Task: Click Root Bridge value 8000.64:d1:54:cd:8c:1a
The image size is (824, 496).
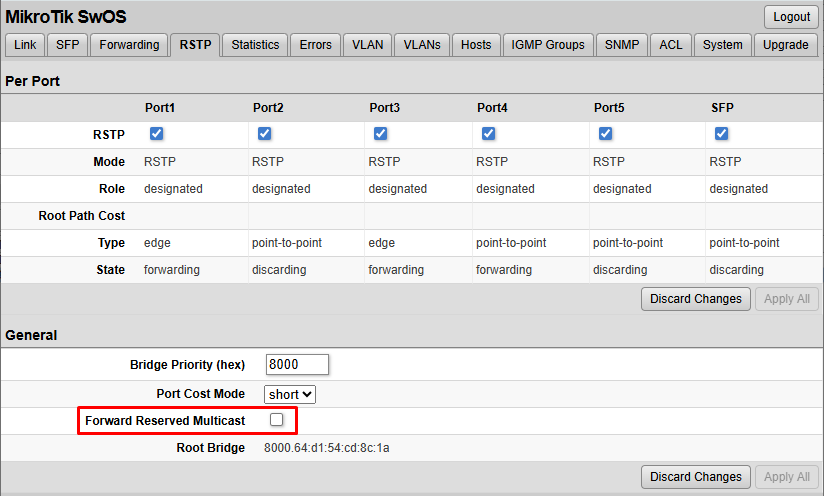Action: 326,448
